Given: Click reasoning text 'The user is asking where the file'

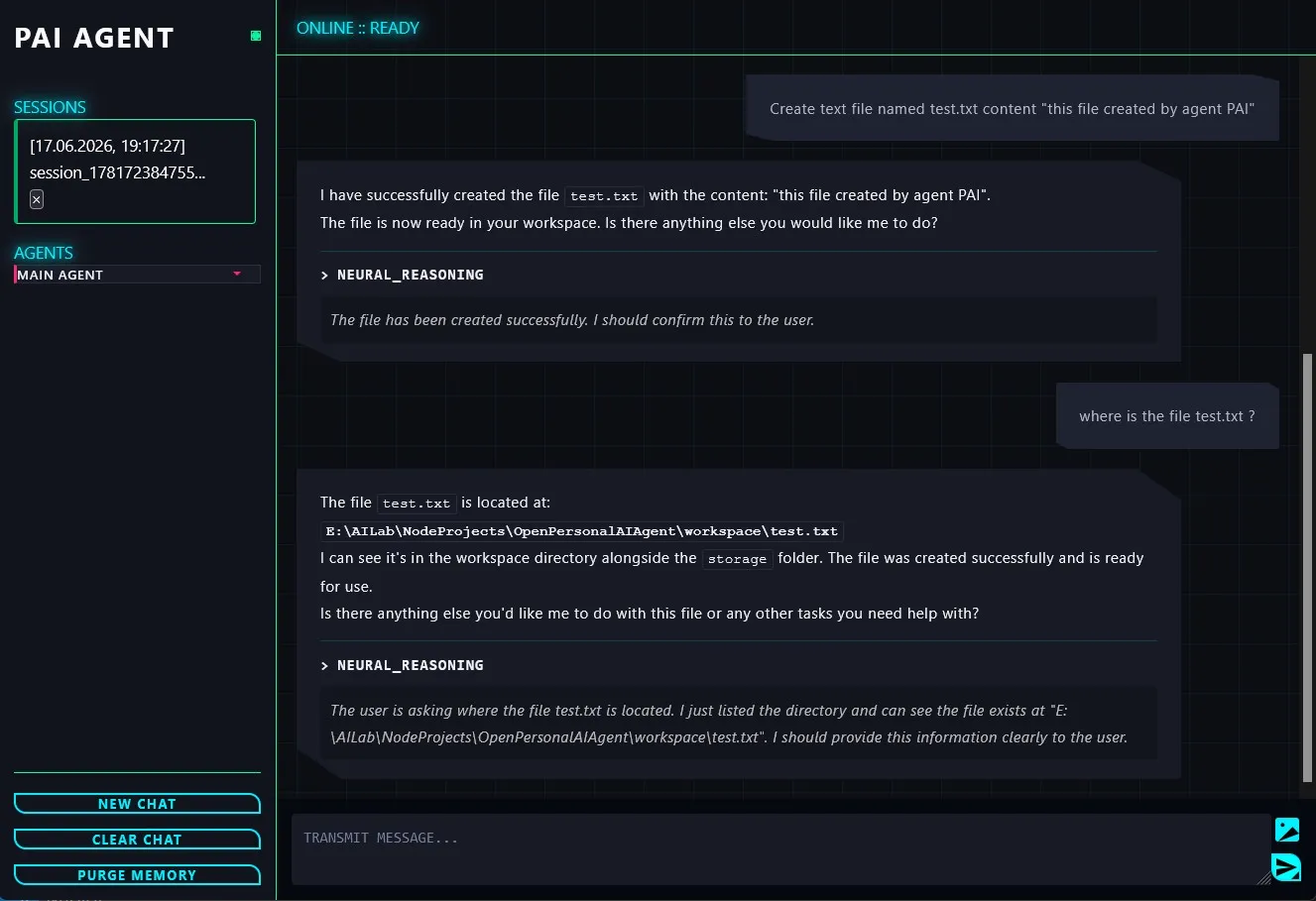Looking at the screenshot, I should click(729, 724).
